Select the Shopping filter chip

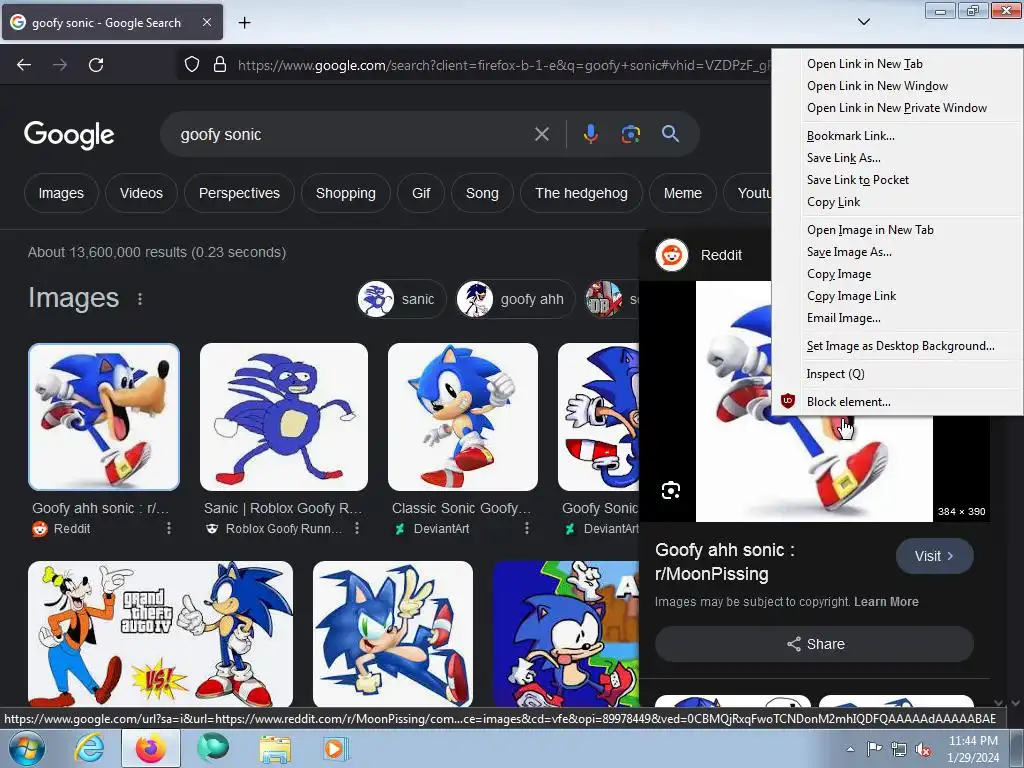tap(345, 193)
